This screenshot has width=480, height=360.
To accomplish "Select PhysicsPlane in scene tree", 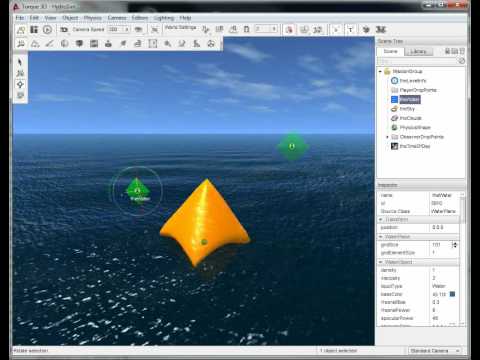I will click(415, 127).
